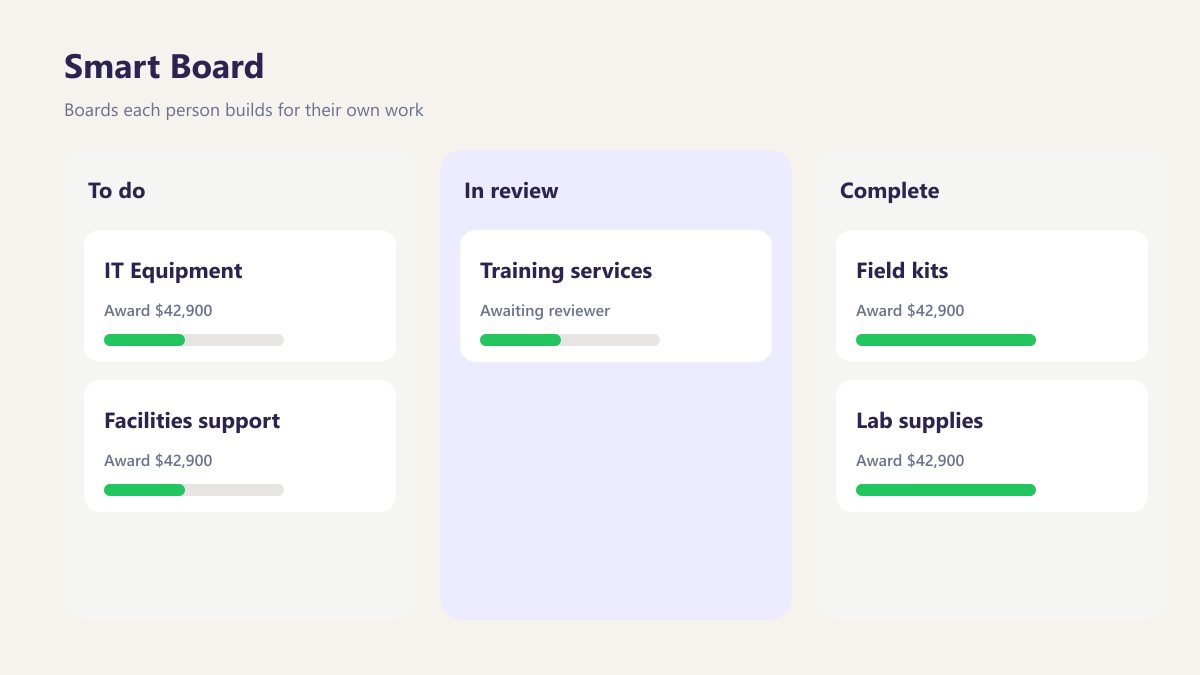The width and height of the screenshot is (1200, 675).
Task: Open the Lab supplies card
Action: click(992, 446)
